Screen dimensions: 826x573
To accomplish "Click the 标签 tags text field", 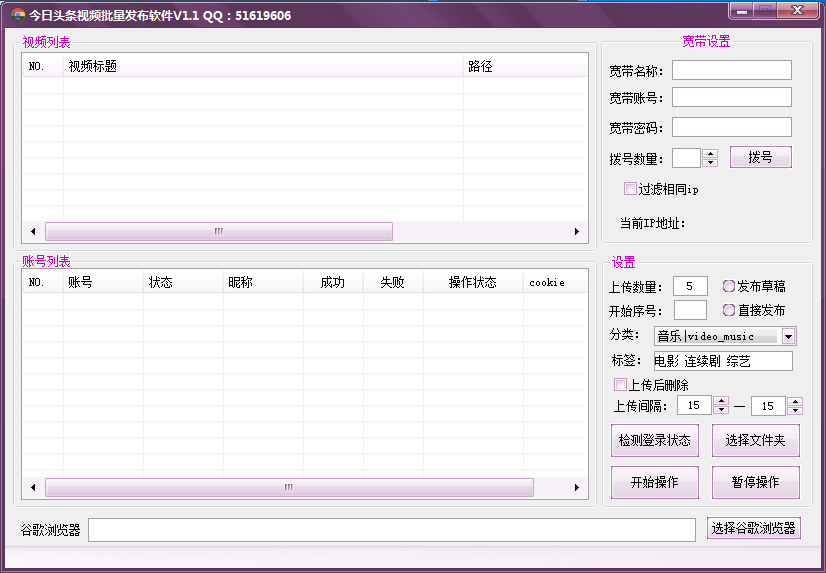I will tap(723, 361).
